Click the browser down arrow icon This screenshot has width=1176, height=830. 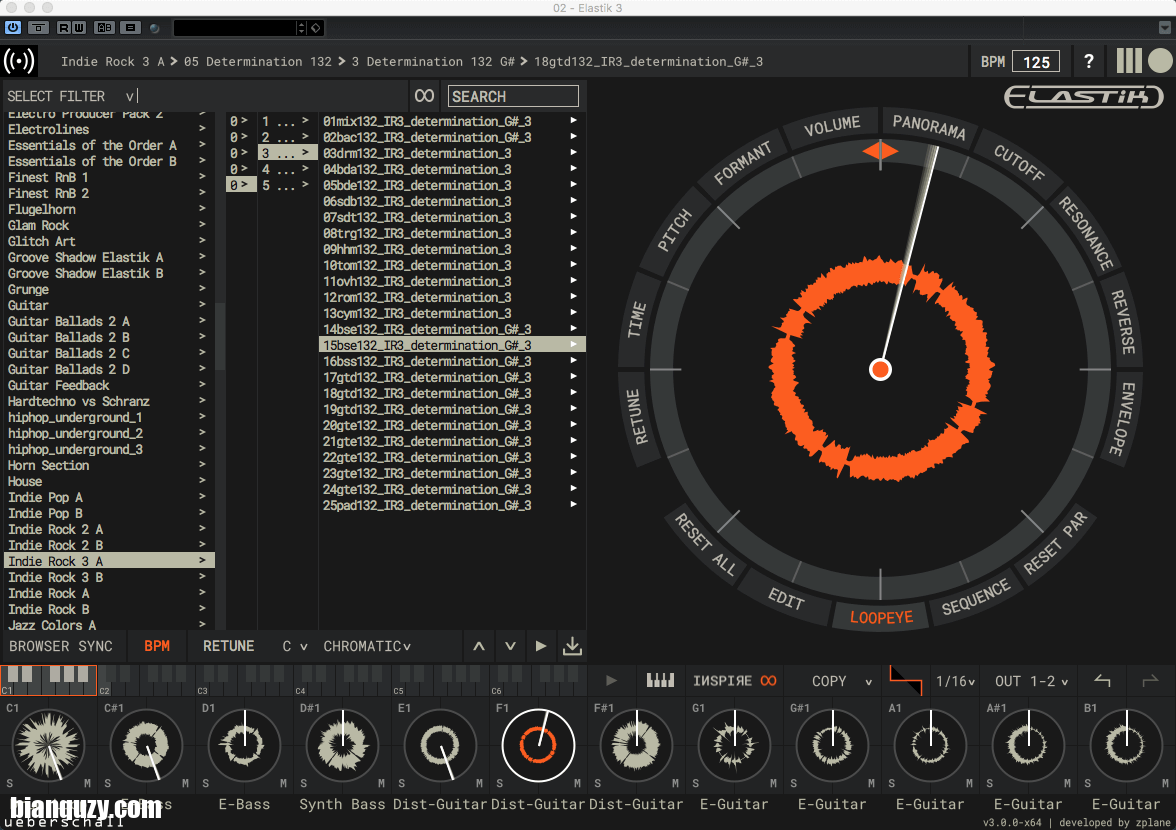click(510, 646)
